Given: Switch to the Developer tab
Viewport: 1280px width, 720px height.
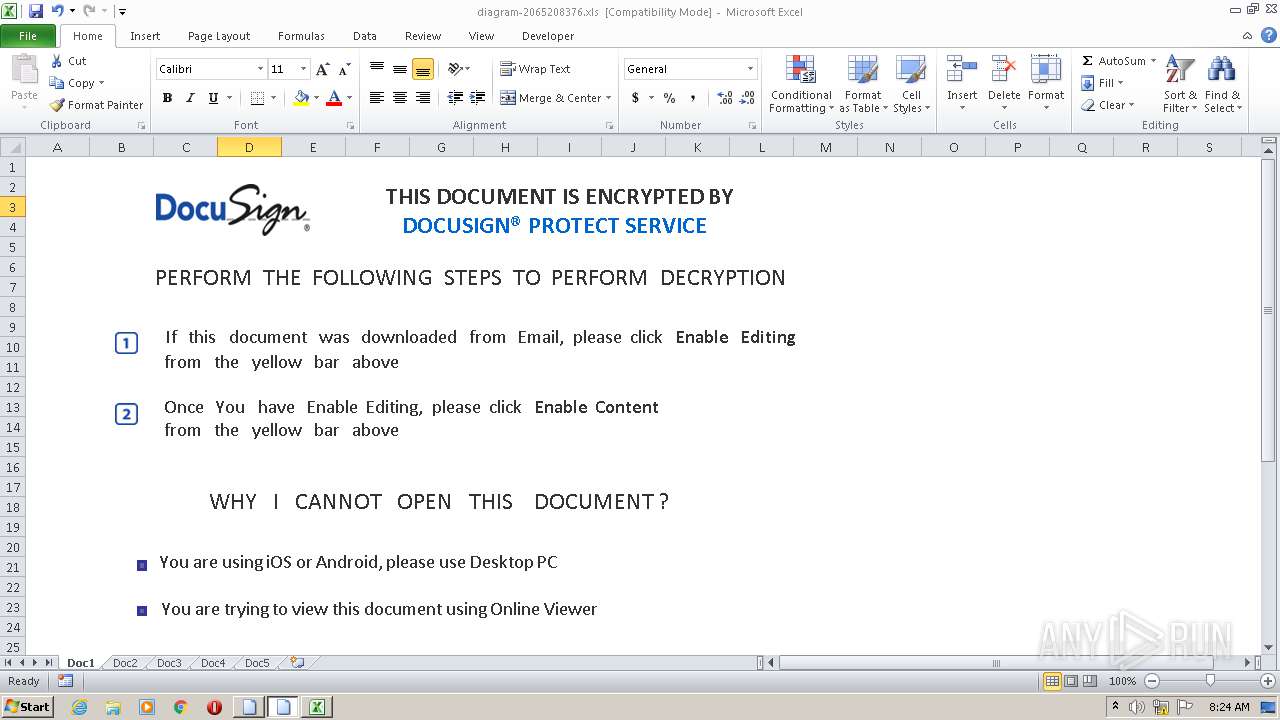Looking at the screenshot, I should (548, 36).
